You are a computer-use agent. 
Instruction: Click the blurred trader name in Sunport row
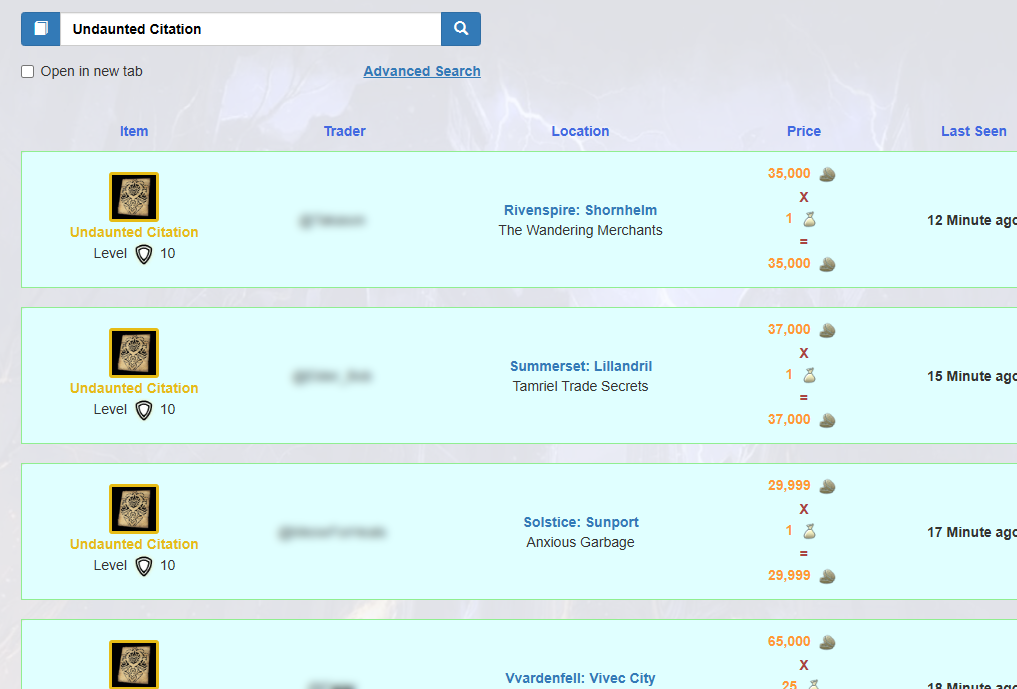tap(332, 533)
